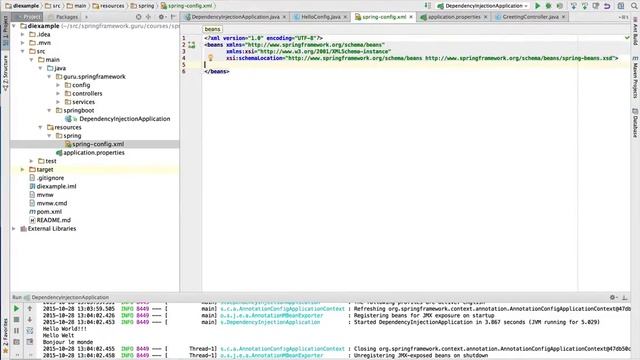Expand External Libraries node

[14, 229]
